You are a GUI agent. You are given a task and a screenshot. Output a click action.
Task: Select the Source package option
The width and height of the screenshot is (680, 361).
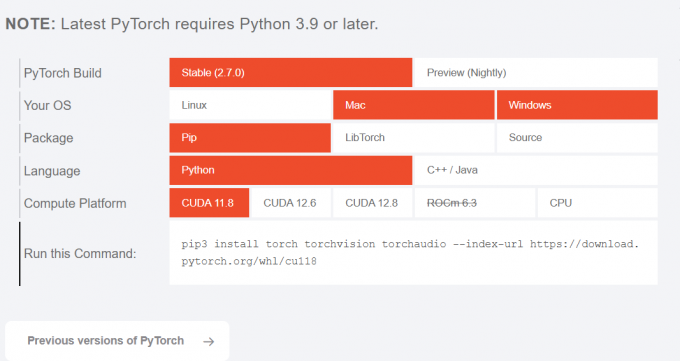pyautogui.click(x=577, y=138)
